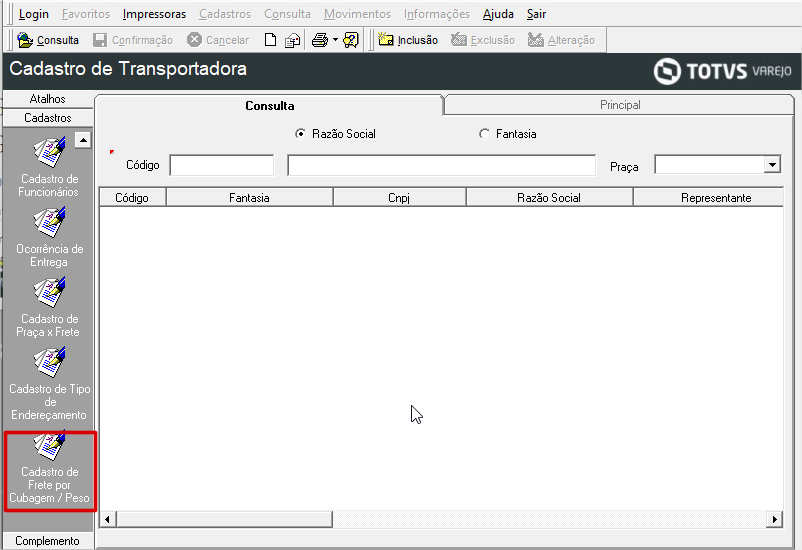This screenshot has height=550, width=802.
Task: Open the Ajuda menu
Action: click(498, 14)
